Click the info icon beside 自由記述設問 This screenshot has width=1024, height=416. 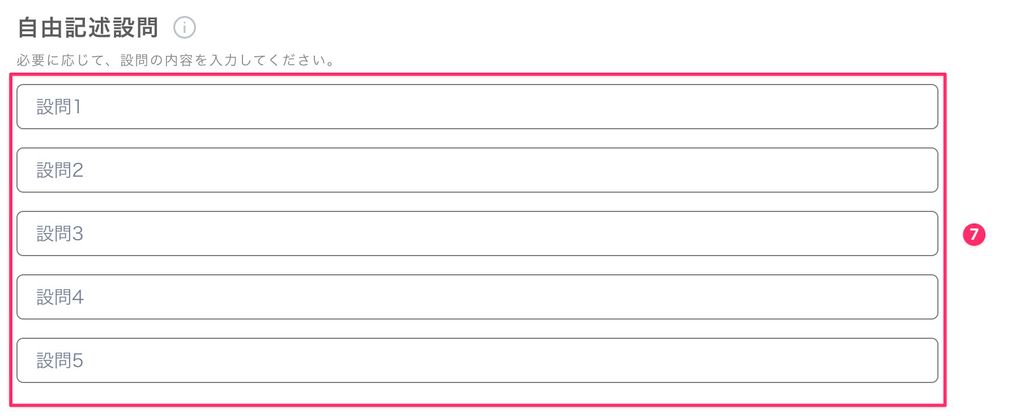click(184, 27)
